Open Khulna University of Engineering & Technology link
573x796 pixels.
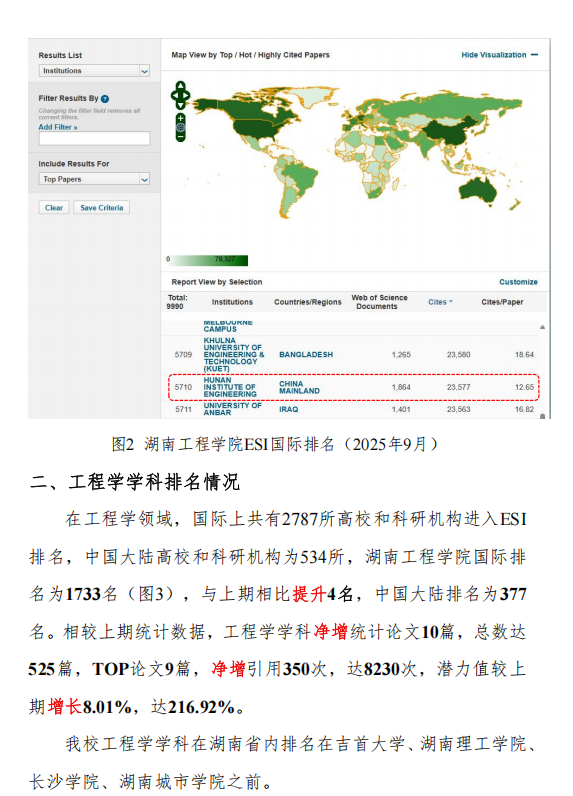[x=233, y=354]
